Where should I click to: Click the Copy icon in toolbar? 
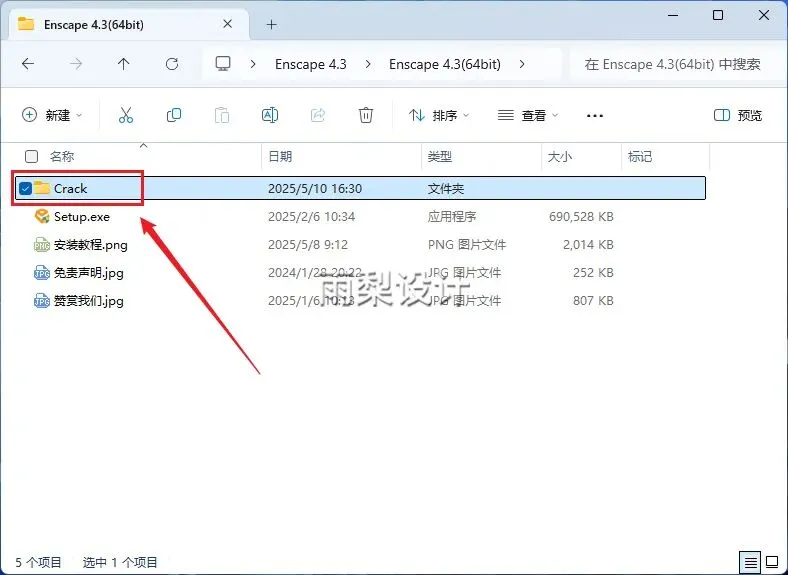pos(174,115)
